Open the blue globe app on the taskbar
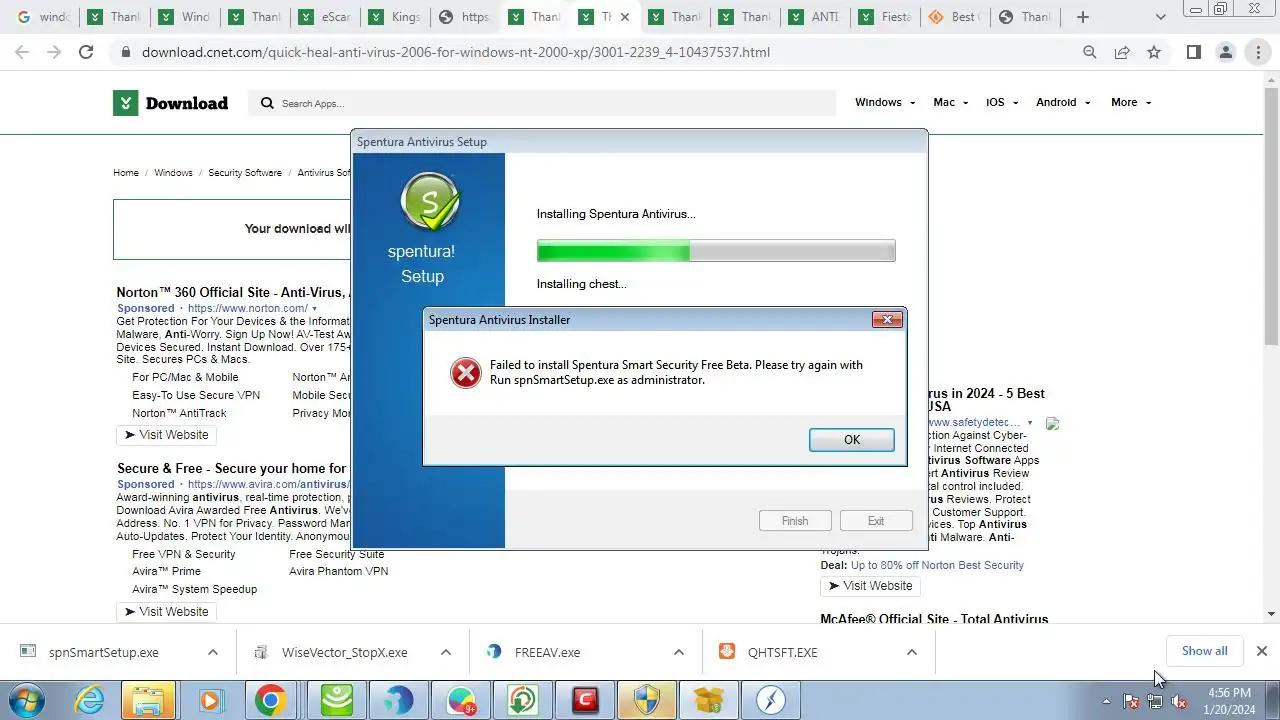 pyautogui.click(x=399, y=700)
